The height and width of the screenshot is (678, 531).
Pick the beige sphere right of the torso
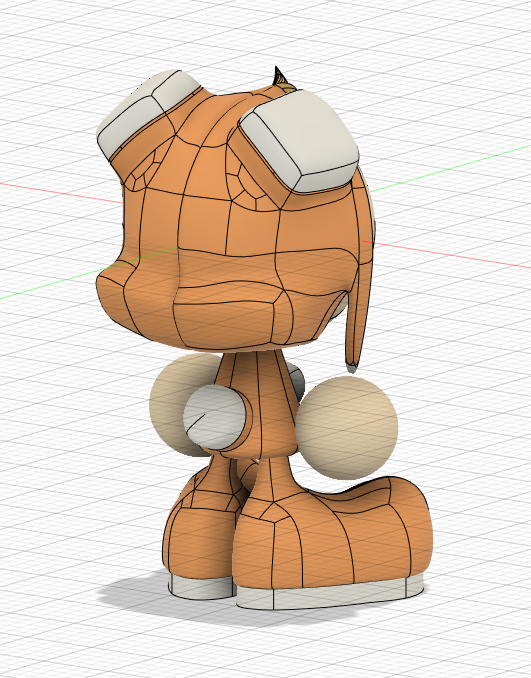pos(347,427)
